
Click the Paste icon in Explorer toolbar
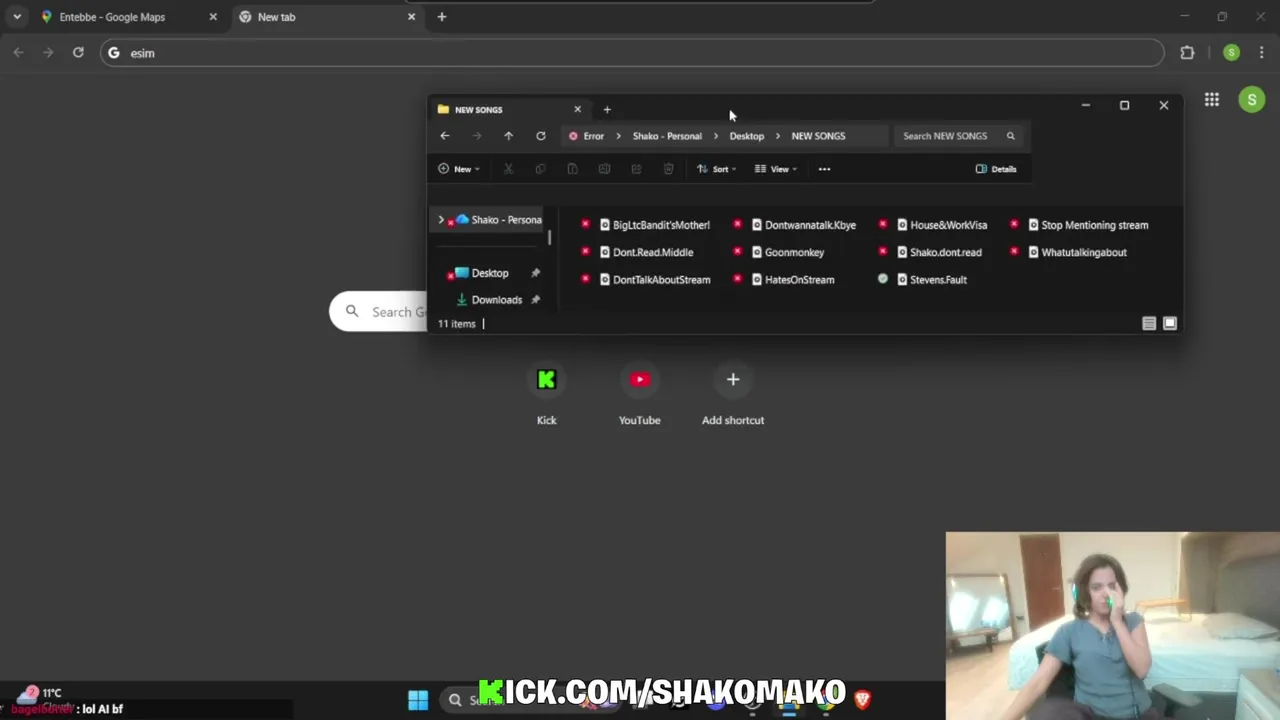click(572, 169)
